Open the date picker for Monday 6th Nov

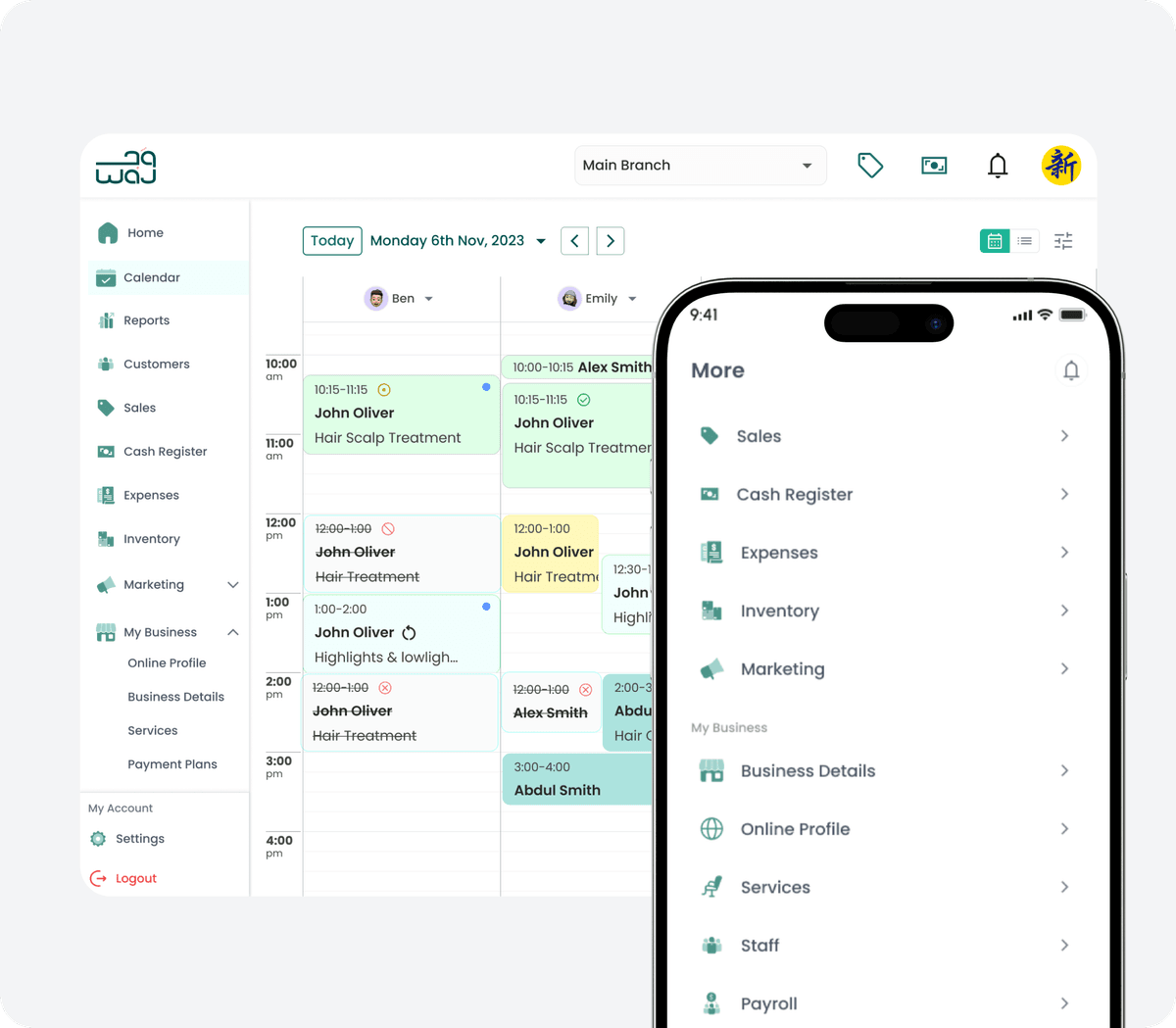(x=457, y=240)
